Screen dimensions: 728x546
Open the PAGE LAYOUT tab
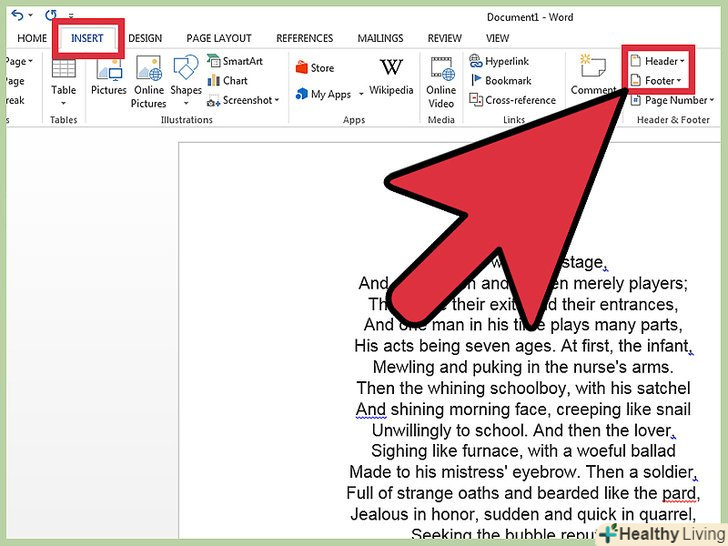pyautogui.click(x=219, y=38)
